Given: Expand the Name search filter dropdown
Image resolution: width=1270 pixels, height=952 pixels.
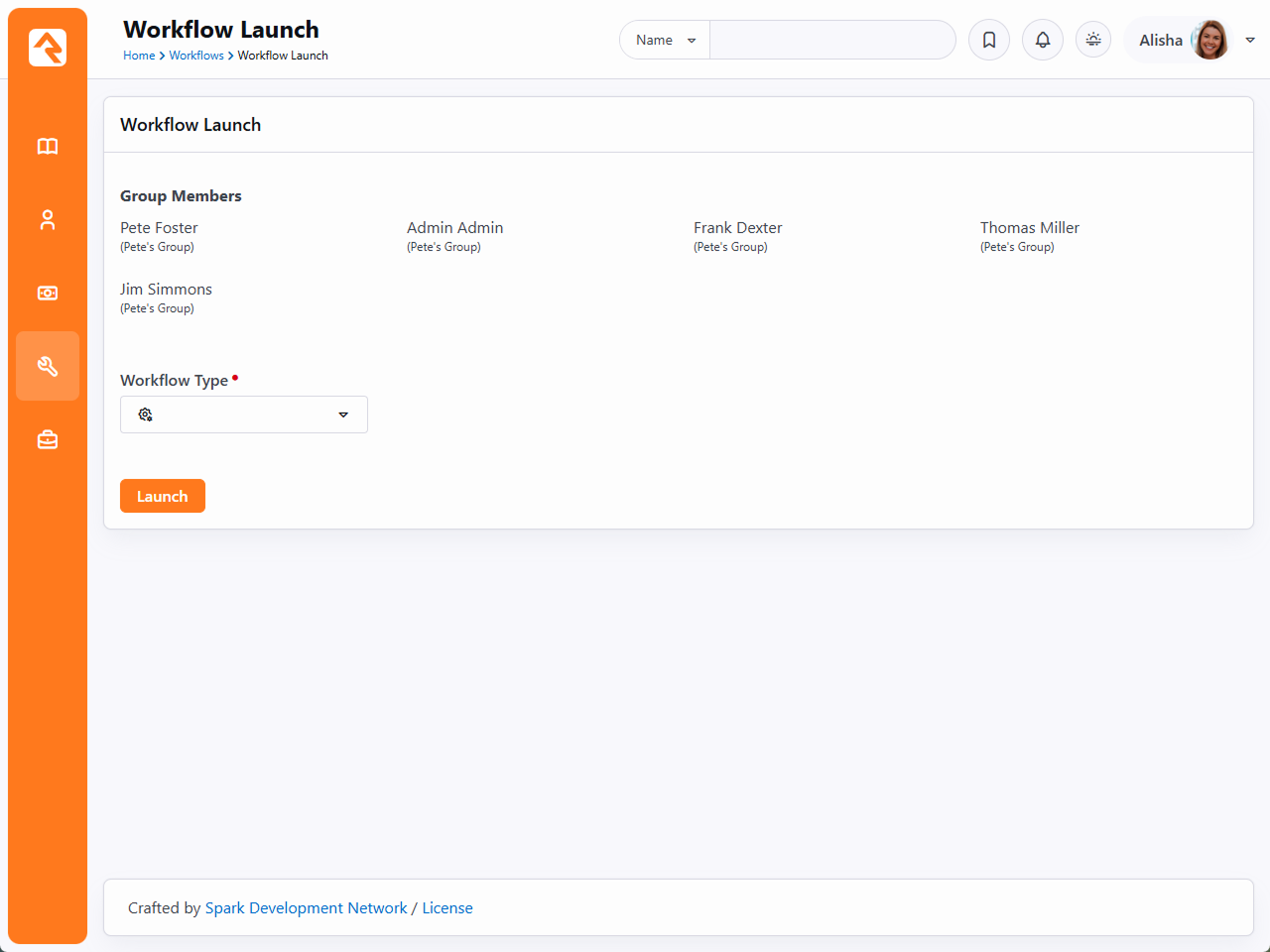Looking at the screenshot, I should coord(665,40).
